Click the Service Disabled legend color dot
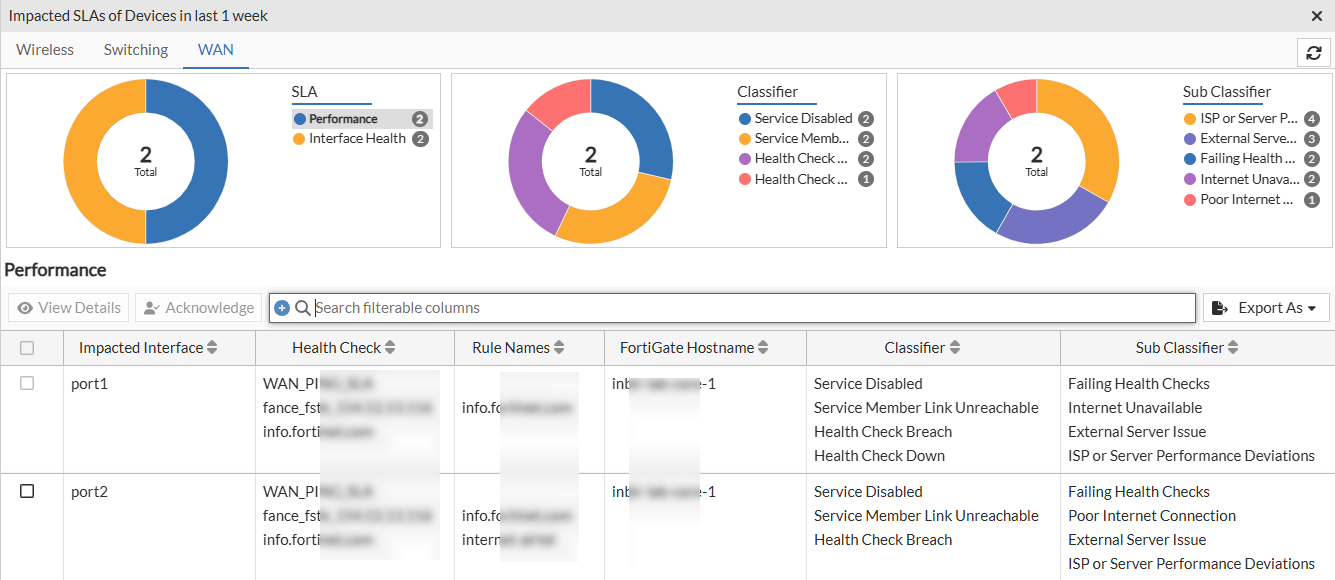Viewport: 1335px width, 580px height. pyautogui.click(x=744, y=118)
